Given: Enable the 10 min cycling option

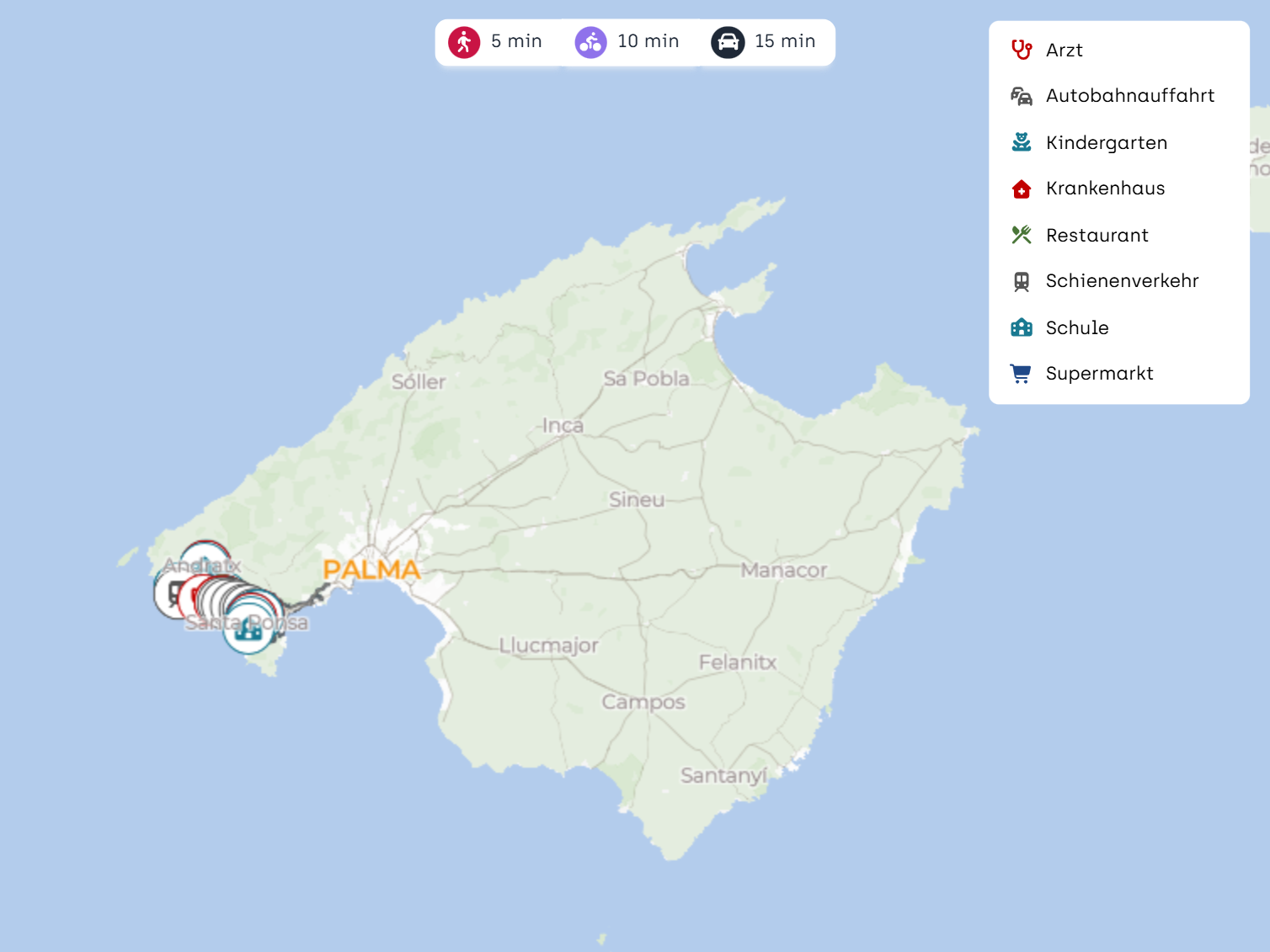Looking at the screenshot, I should click(x=627, y=42).
